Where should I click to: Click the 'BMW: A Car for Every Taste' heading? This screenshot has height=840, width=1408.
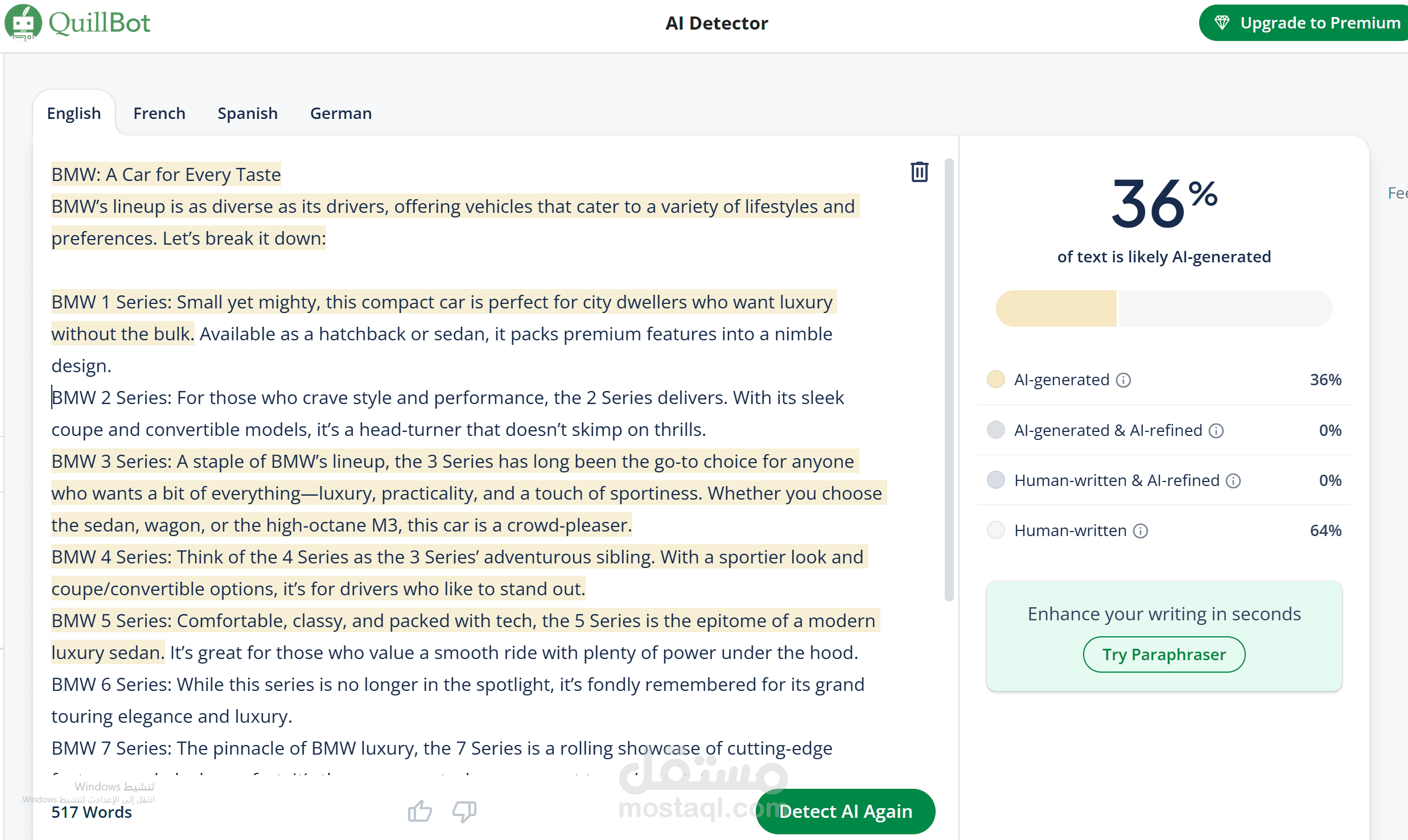click(166, 174)
